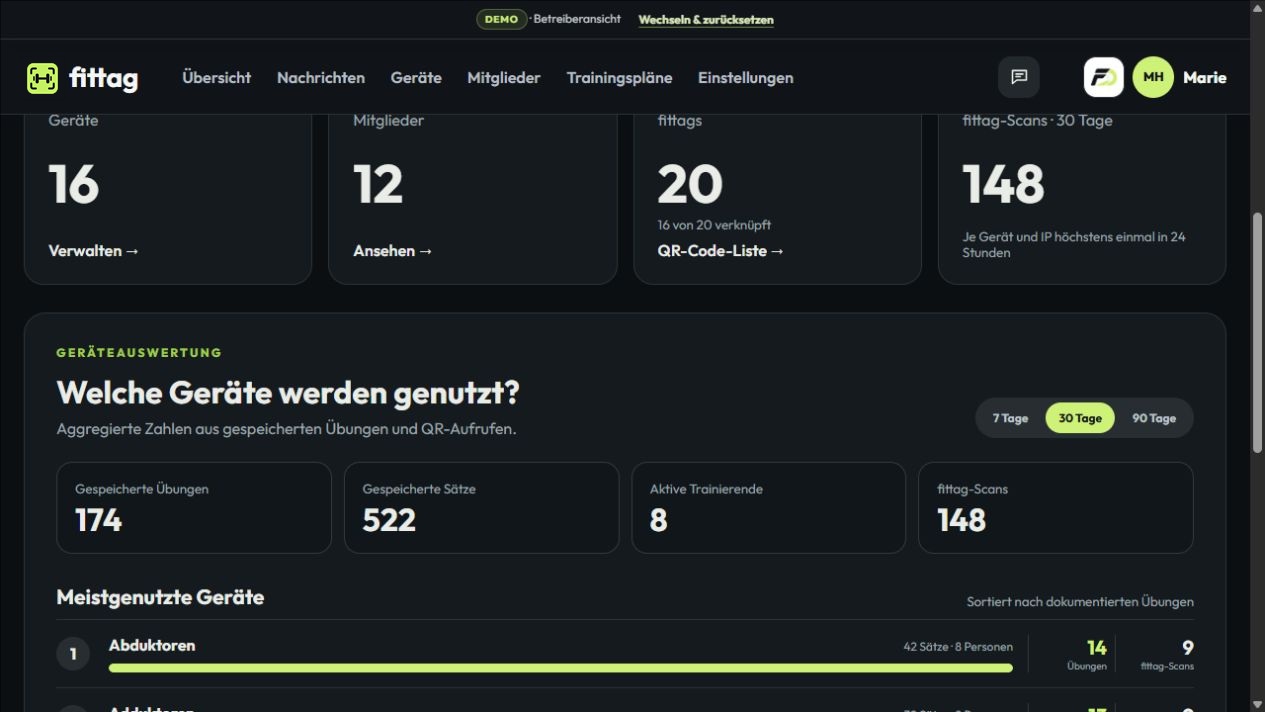Click the white studio logo icon
Screen dimensions: 1265x712
coord(1104,77)
